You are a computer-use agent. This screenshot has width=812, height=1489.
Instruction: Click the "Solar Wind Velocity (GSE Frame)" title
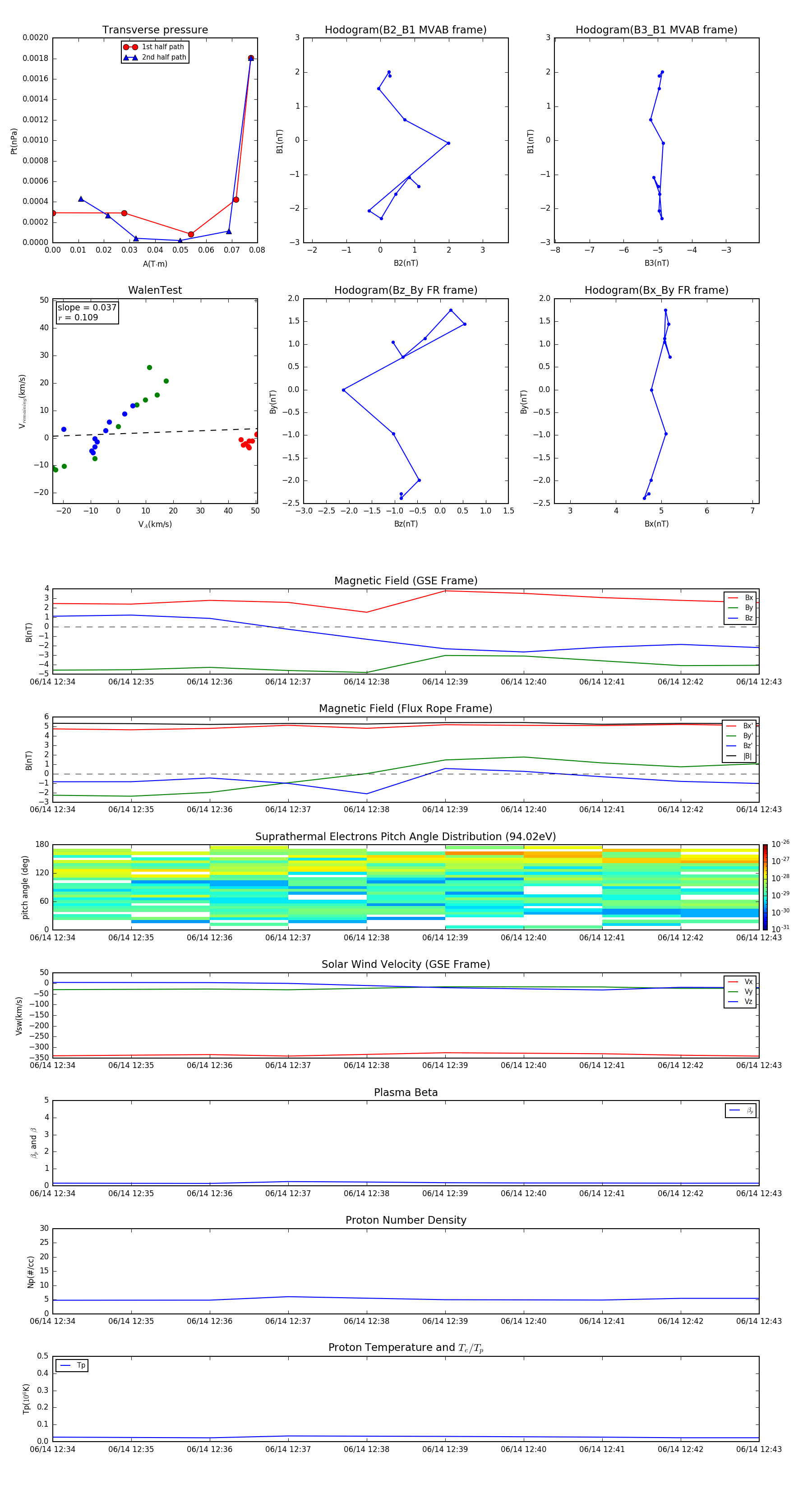(406, 965)
